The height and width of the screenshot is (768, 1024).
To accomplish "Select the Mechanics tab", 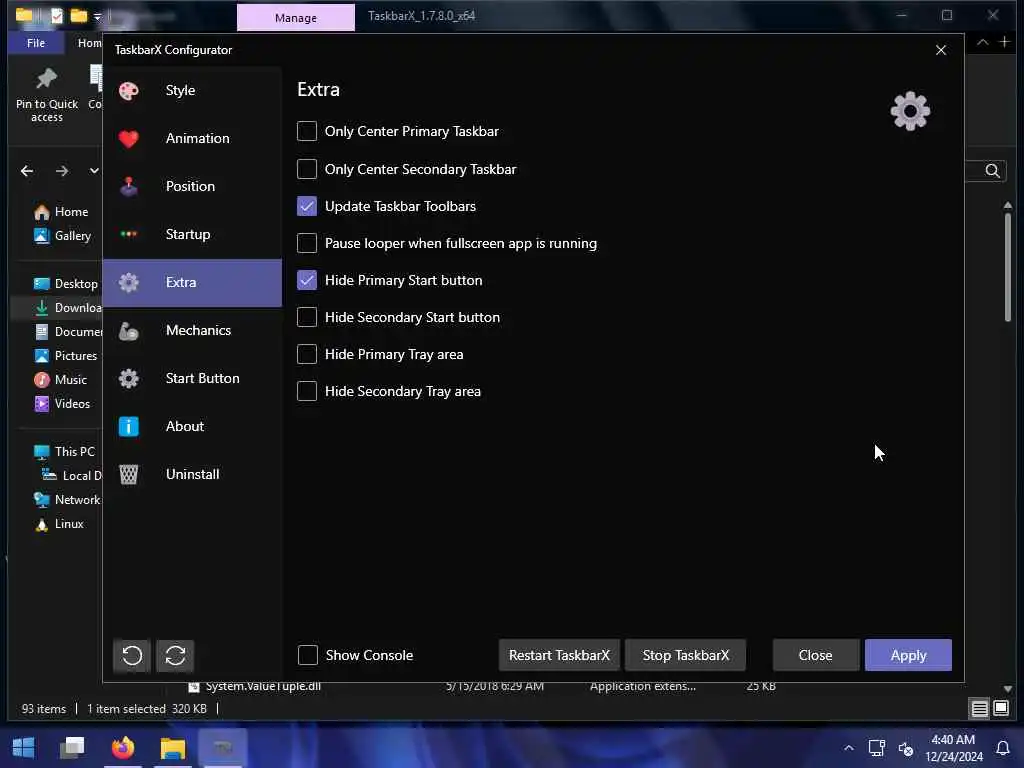I will pyautogui.click(x=192, y=331).
